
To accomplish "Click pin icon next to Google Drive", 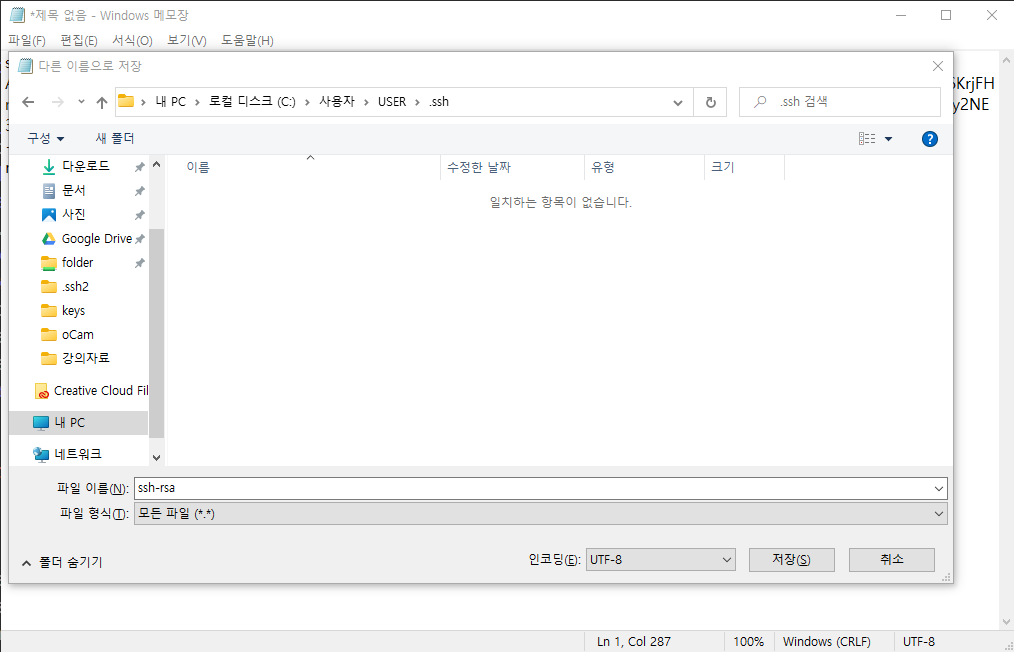I will [139, 239].
